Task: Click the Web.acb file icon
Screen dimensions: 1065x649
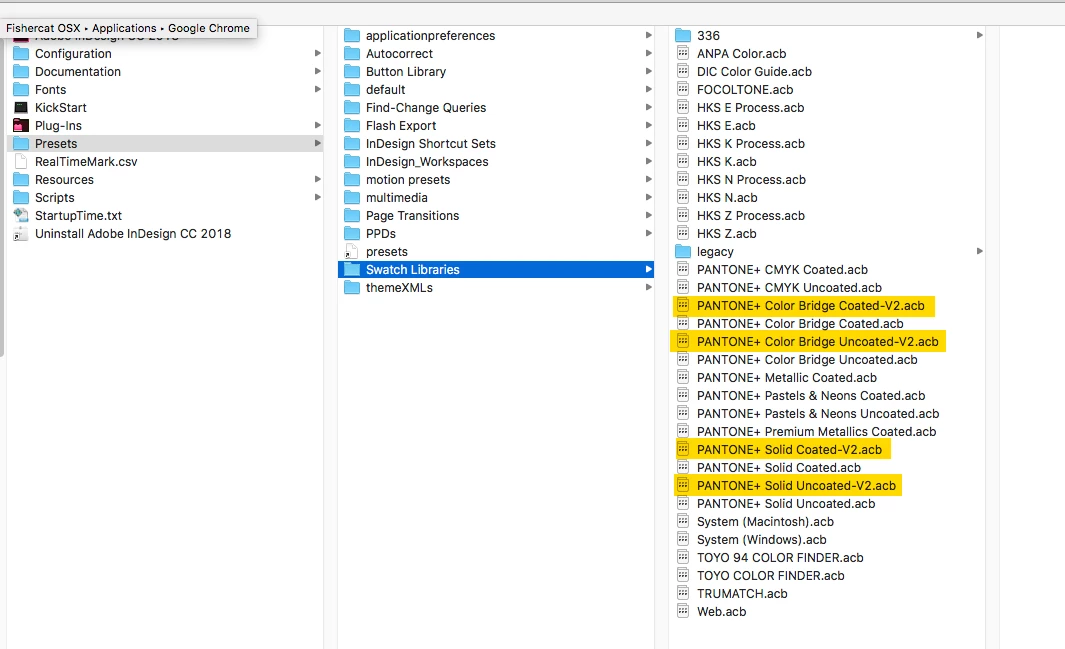Action: point(683,611)
